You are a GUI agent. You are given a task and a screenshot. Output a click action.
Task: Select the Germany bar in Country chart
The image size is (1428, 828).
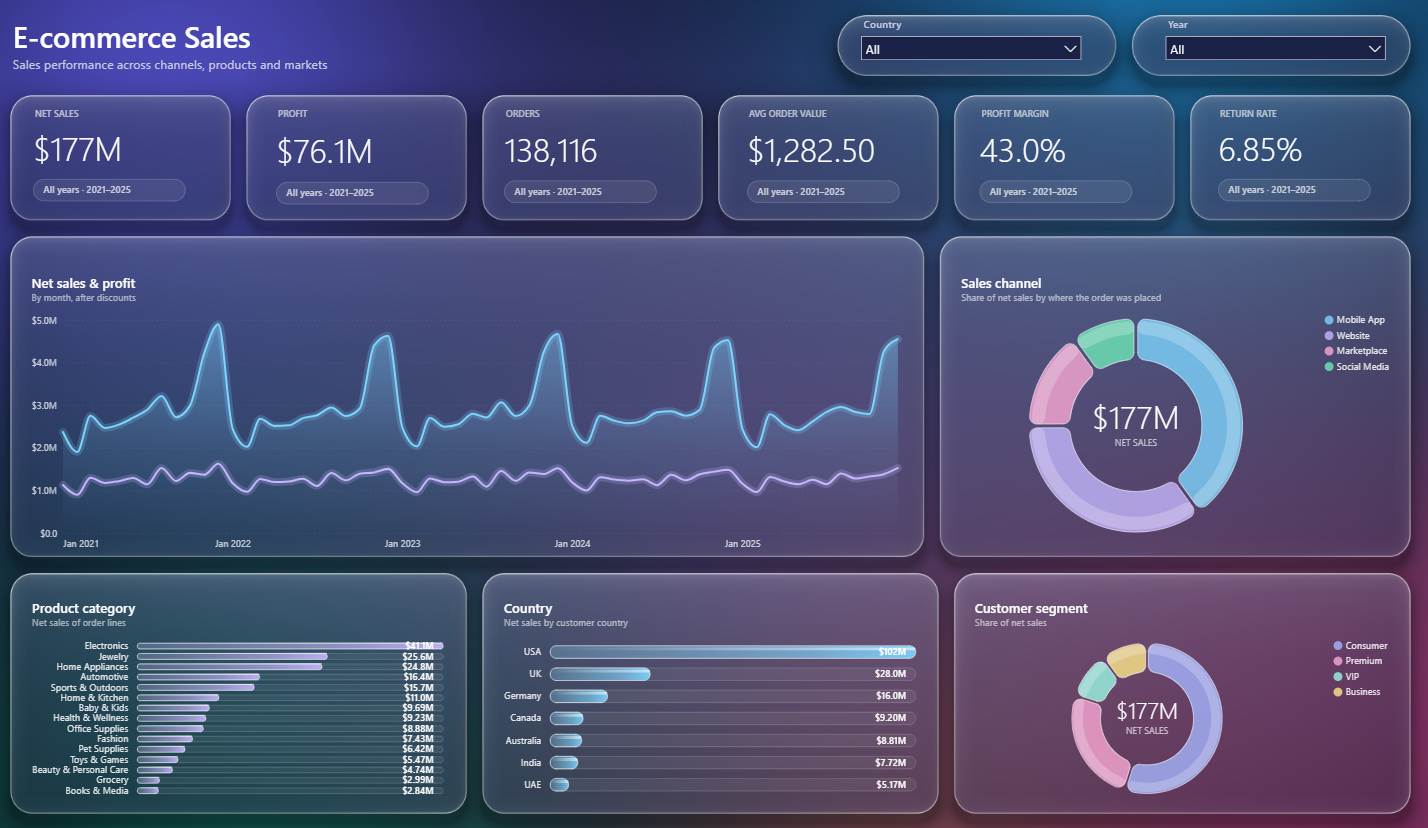(x=579, y=696)
